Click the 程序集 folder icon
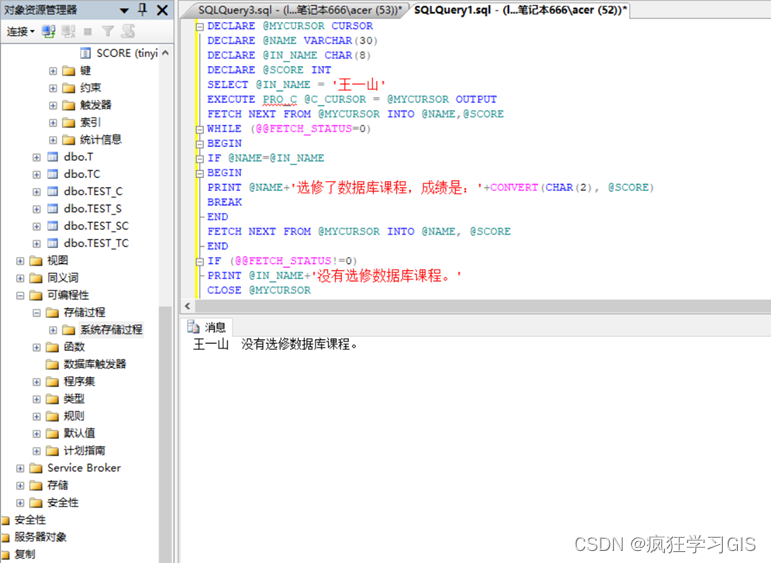The height and width of the screenshot is (563, 771). [53, 382]
